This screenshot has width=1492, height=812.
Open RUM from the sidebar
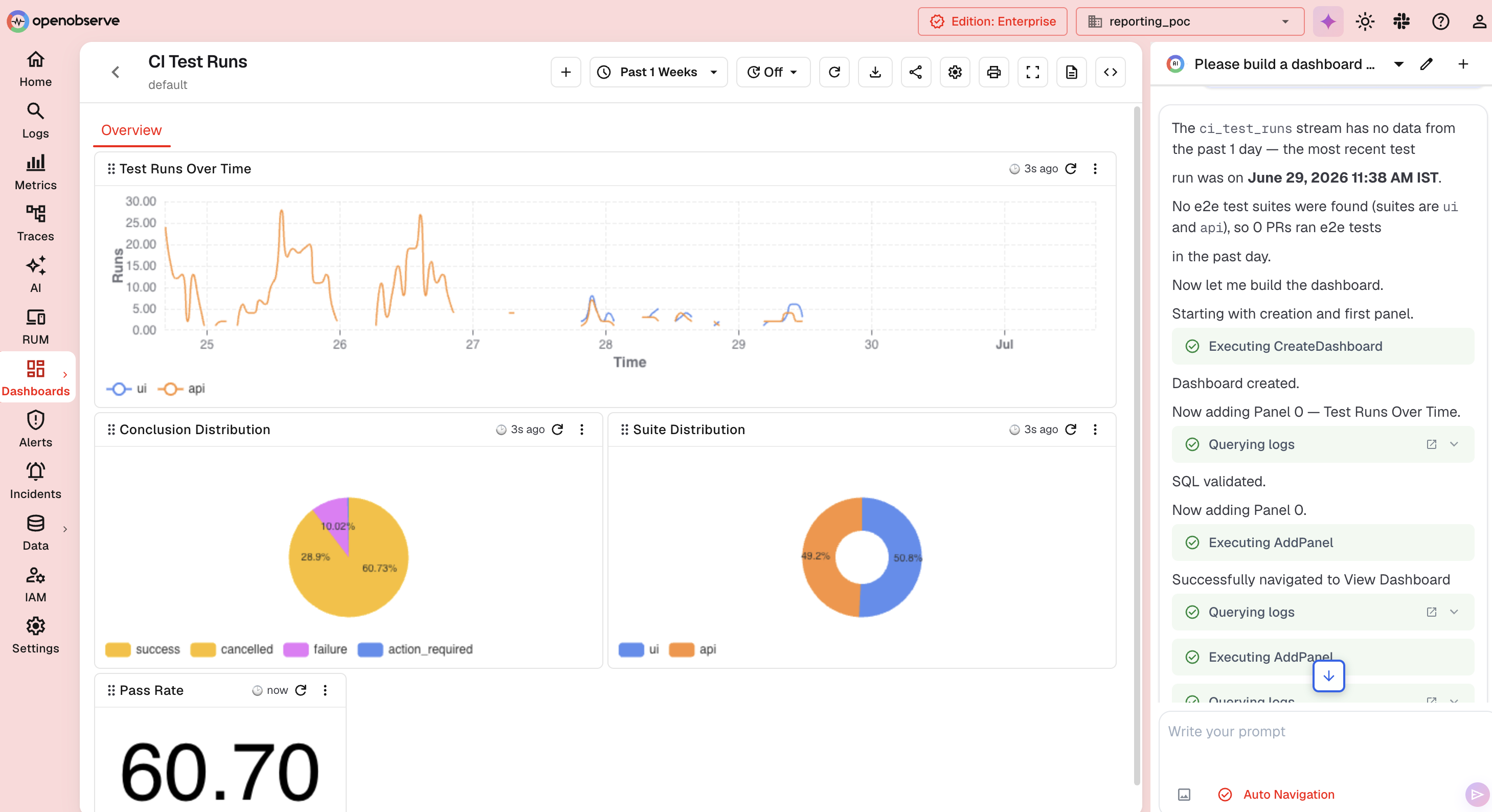[x=35, y=327]
